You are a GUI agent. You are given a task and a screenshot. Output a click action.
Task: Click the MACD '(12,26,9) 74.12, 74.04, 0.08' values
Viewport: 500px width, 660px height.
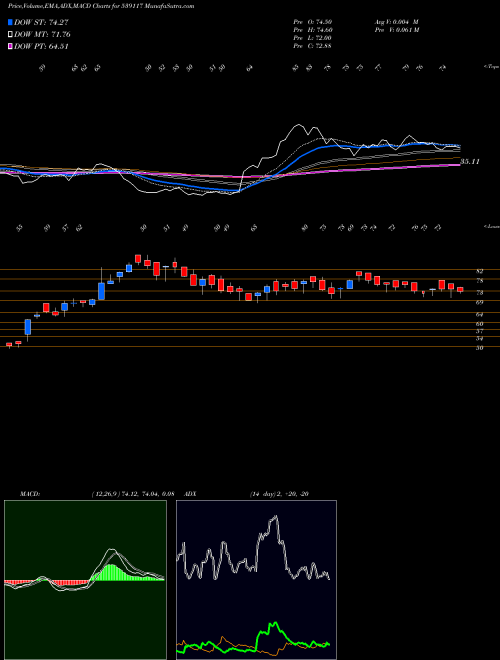click(x=134, y=494)
